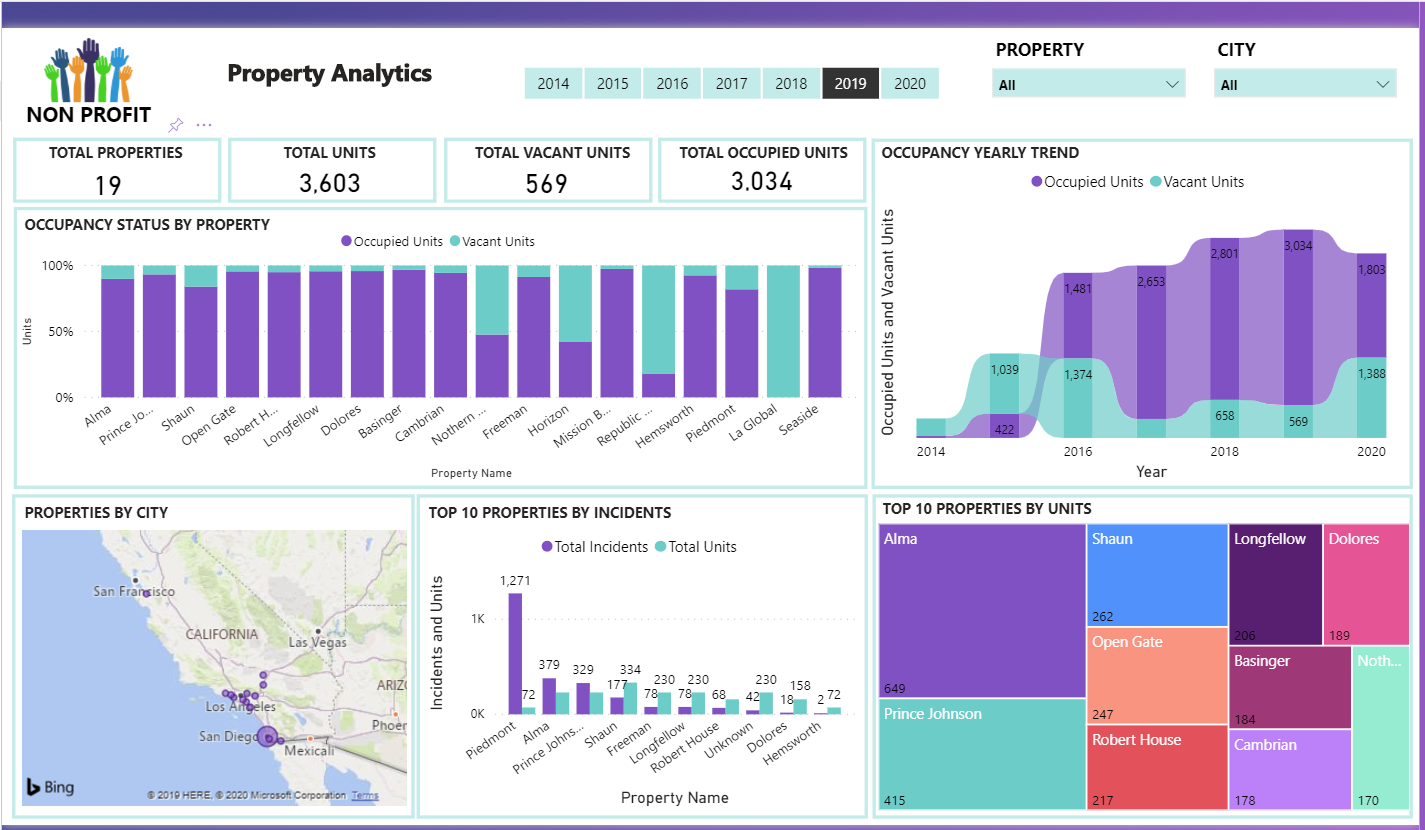Viewport: 1425px width, 830px height.
Task: Click the pin visual icon
Action: pos(176,125)
